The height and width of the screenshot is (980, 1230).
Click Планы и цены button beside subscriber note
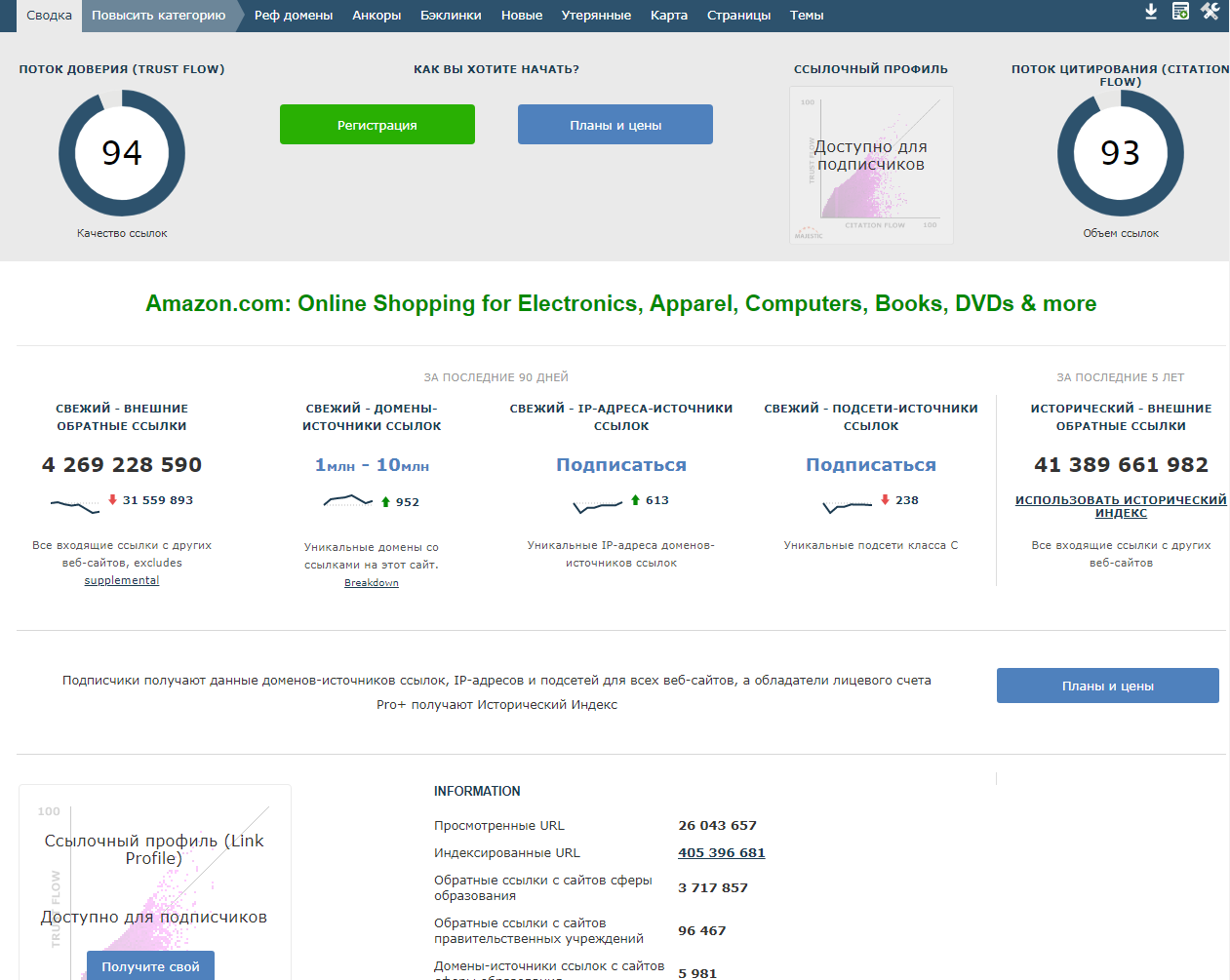1108,686
